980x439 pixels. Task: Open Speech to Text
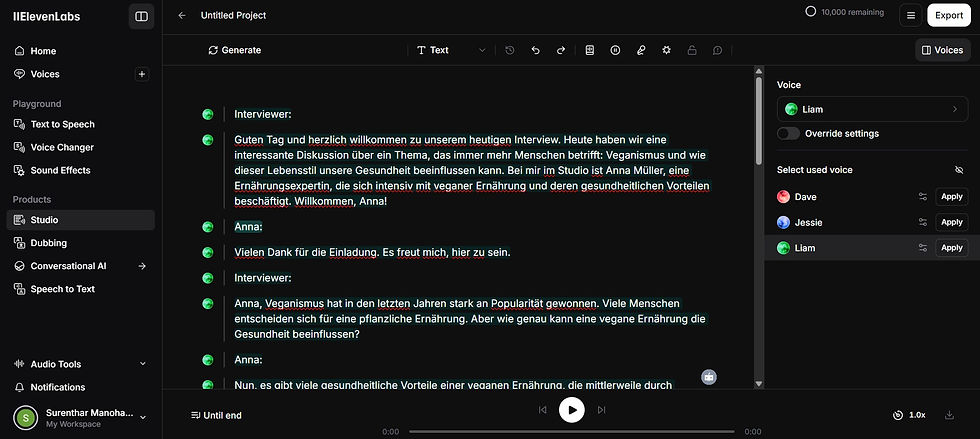(80, 289)
